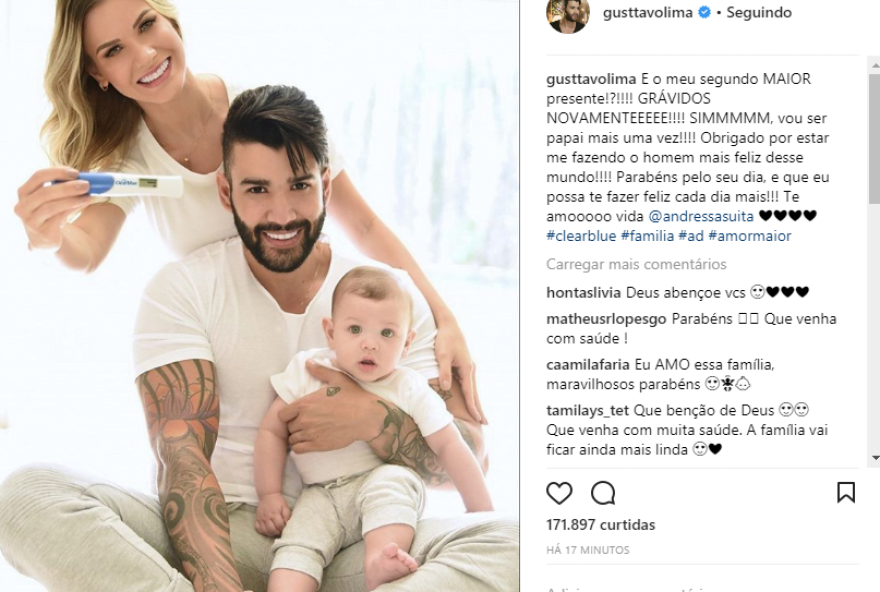Click the HÁ 17 MINUTOS timestamp
This screenshot has height=592, width=880.
pos(588,550)
